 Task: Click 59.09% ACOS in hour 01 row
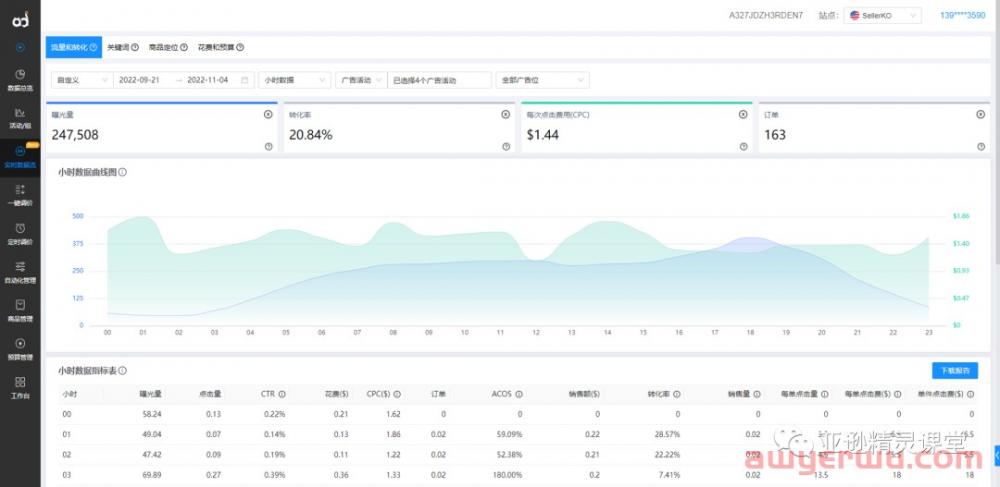[x=508, y=435]
